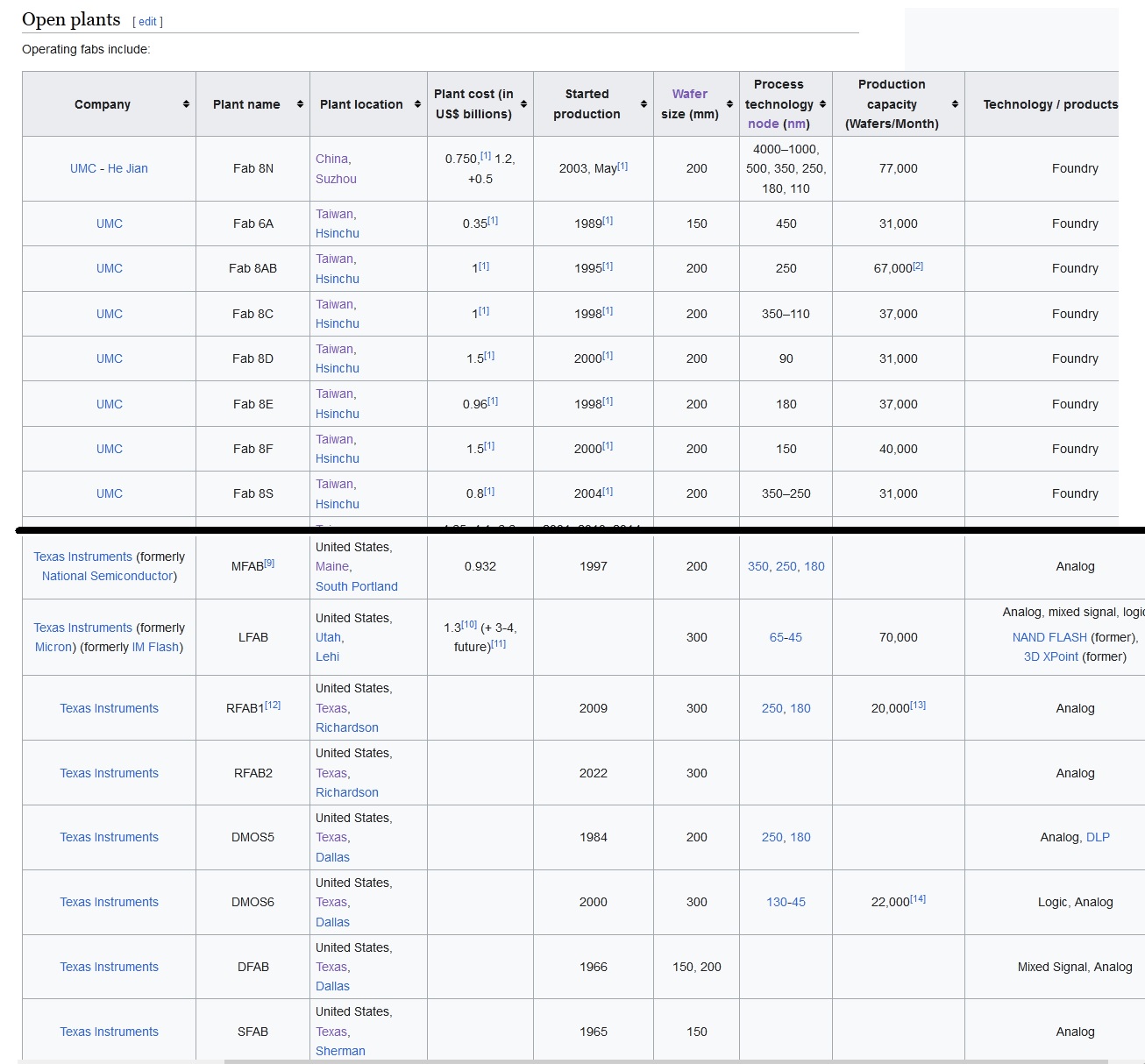Follow the South Portland link
The image size is (1145, 1064).
357,586
